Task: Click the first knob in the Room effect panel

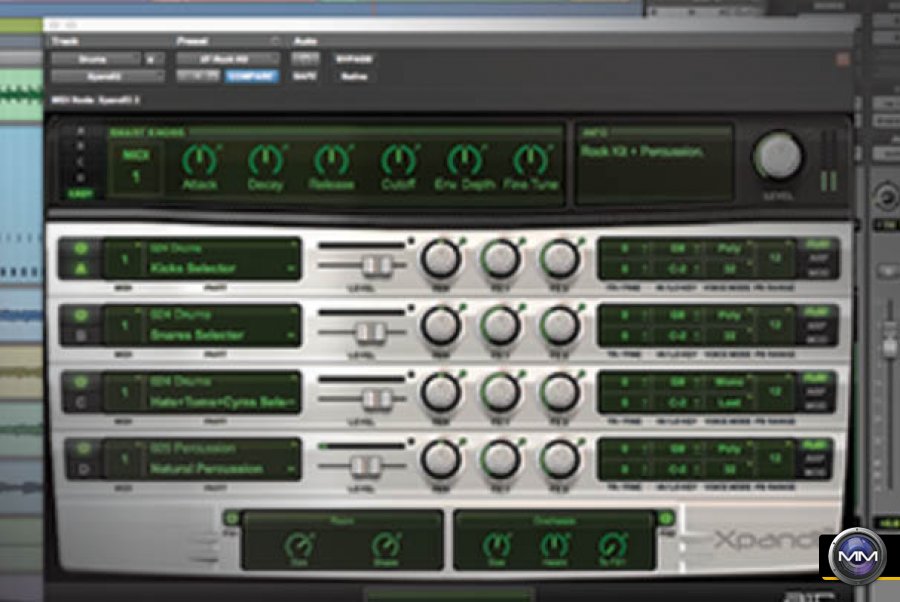Action: click(299, 545)
